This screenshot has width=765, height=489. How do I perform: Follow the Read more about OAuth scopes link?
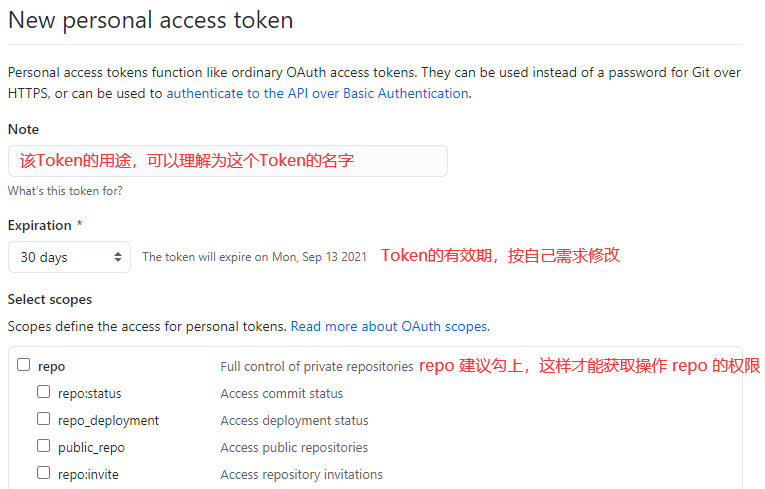(390, 326)
